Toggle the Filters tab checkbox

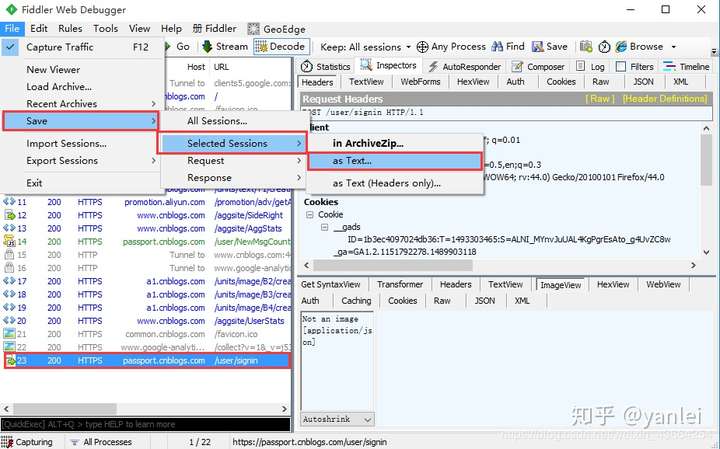tap(621, 67)
